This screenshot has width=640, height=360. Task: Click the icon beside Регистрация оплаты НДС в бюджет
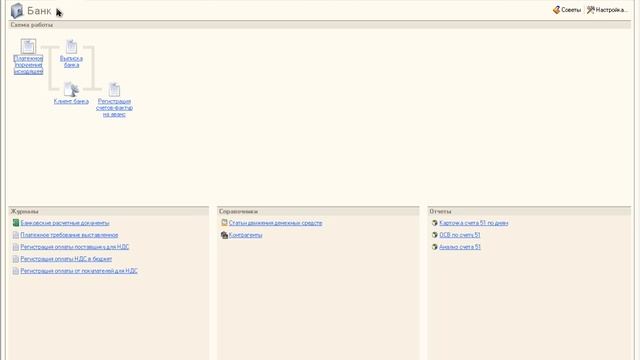click(x=16, y=259)
